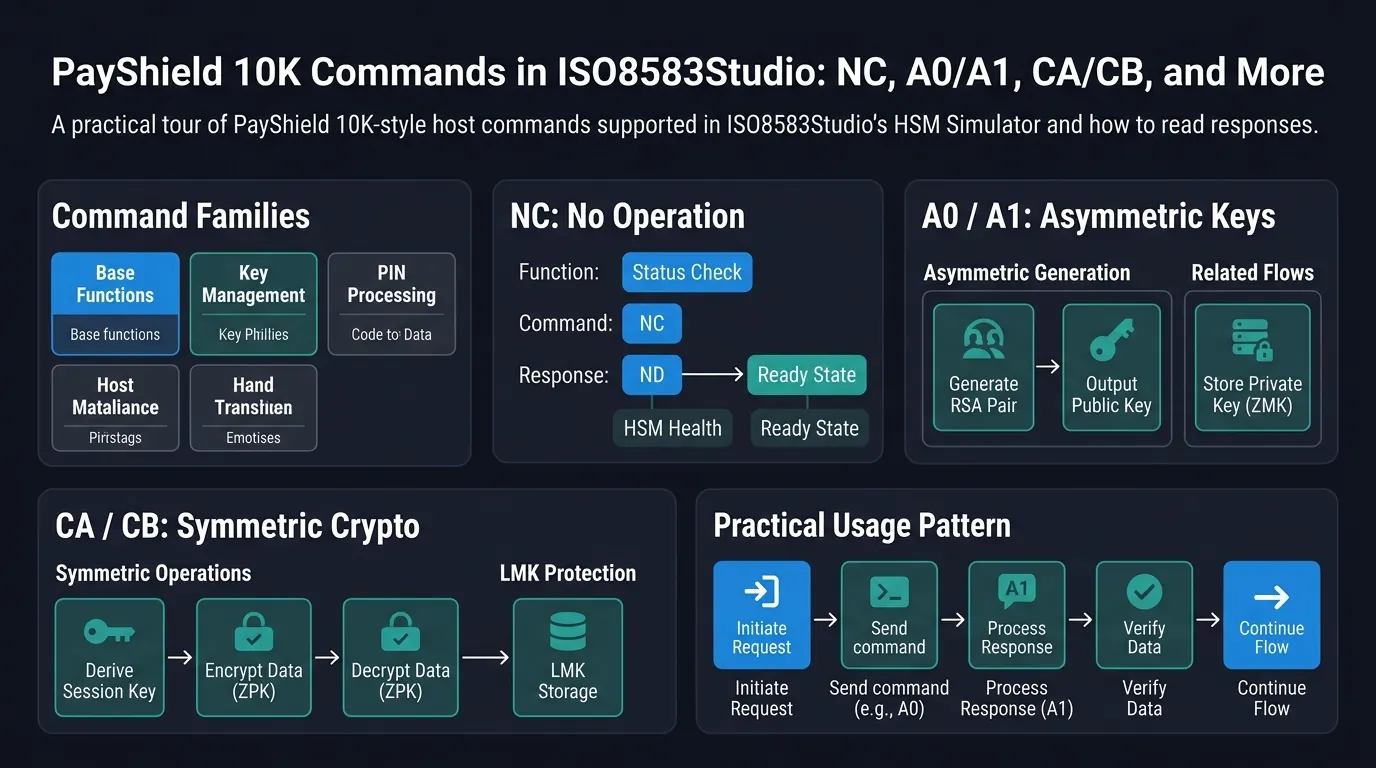This screenshot has width=1376, height=768.
Task: Click the Decrypt Data lock icon
Action: coord(400,632)
